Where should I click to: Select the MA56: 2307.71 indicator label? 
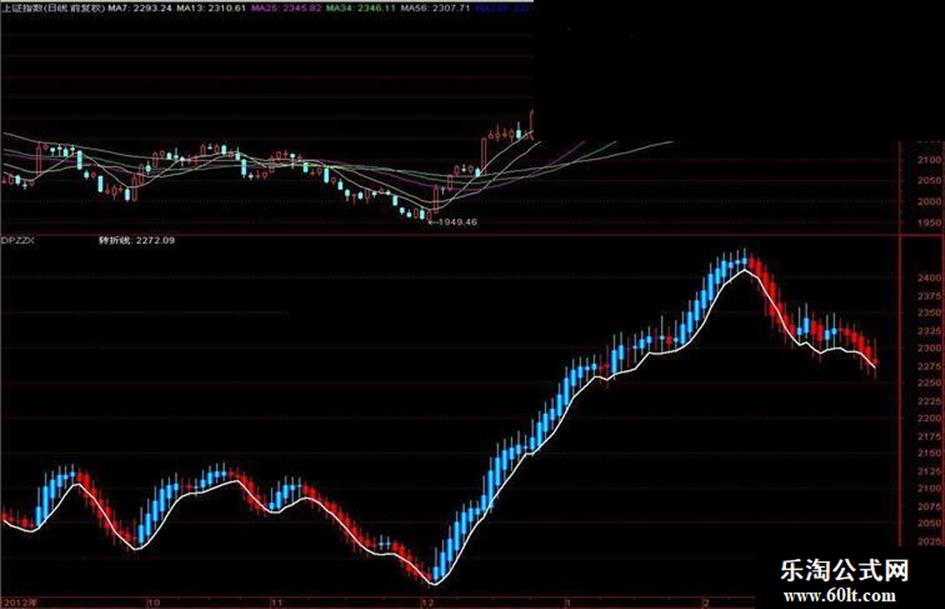pos(435,9)
